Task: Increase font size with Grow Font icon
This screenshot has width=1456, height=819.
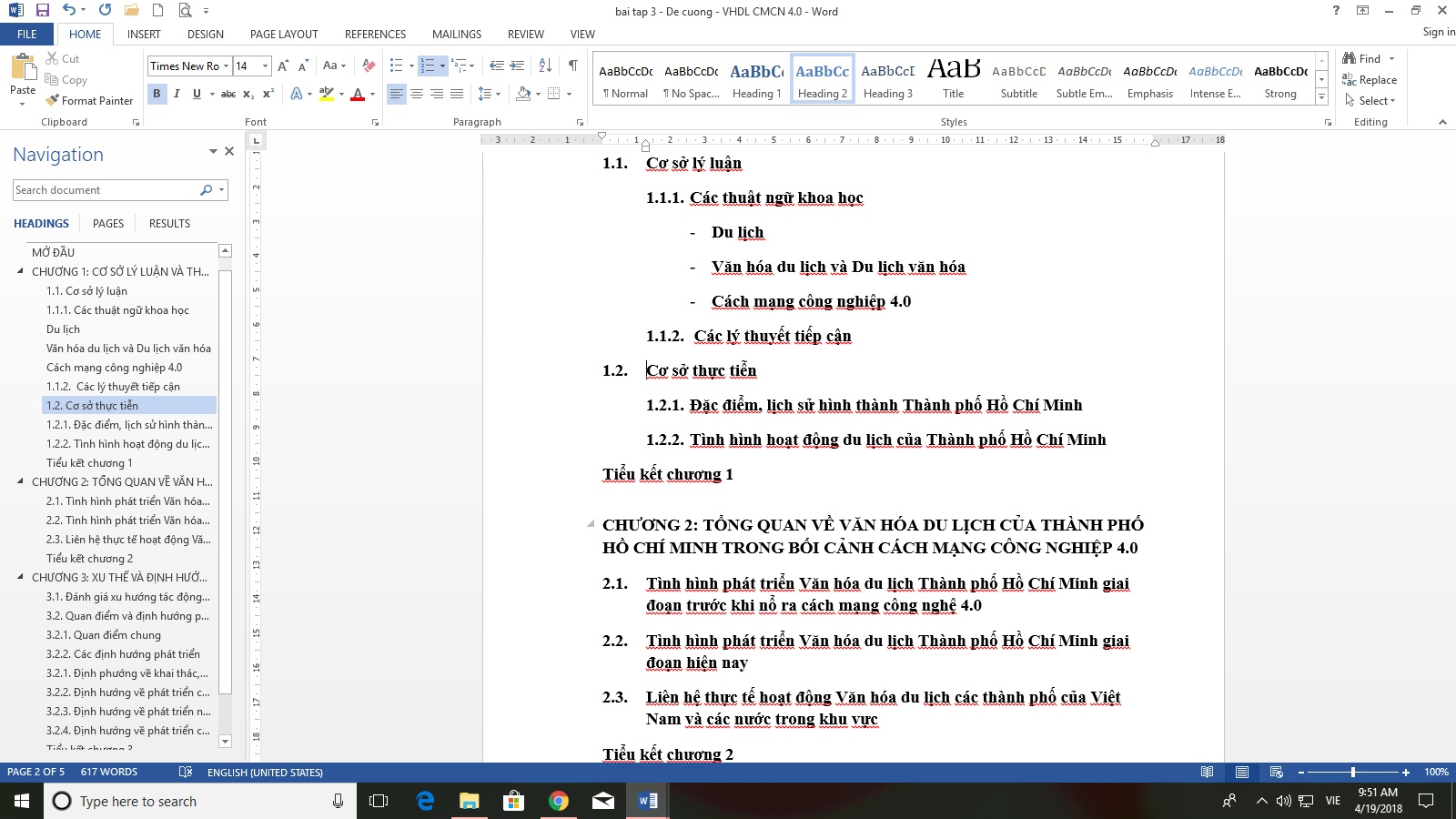Action: [x=283, y=66]
